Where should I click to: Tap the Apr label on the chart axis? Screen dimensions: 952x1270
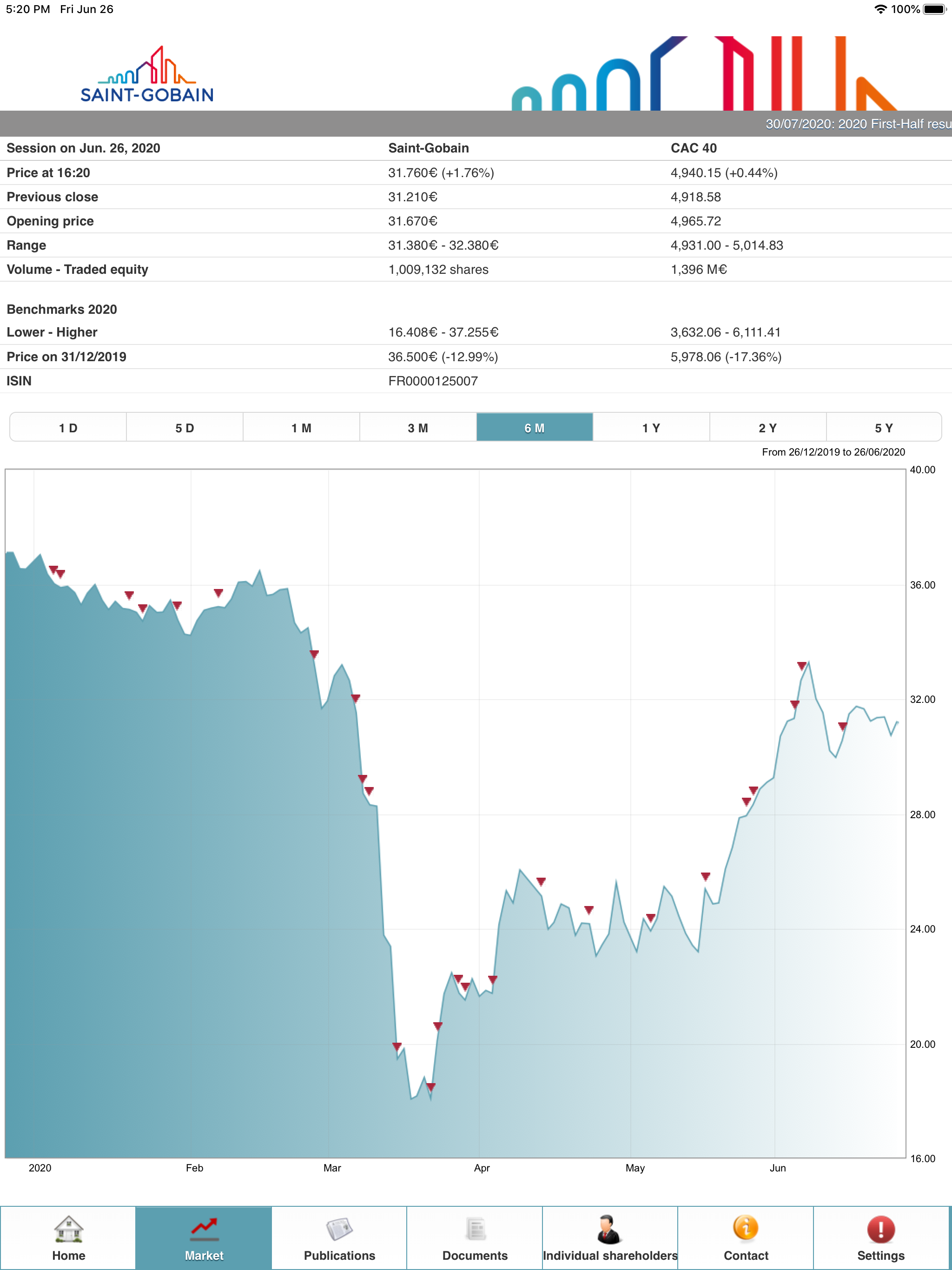(482, 1168)
